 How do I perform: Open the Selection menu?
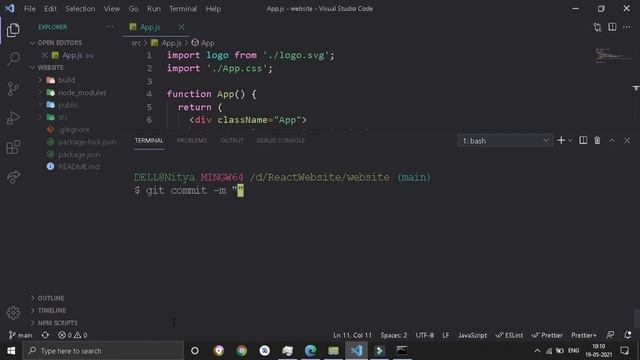(x=80, y=9)
